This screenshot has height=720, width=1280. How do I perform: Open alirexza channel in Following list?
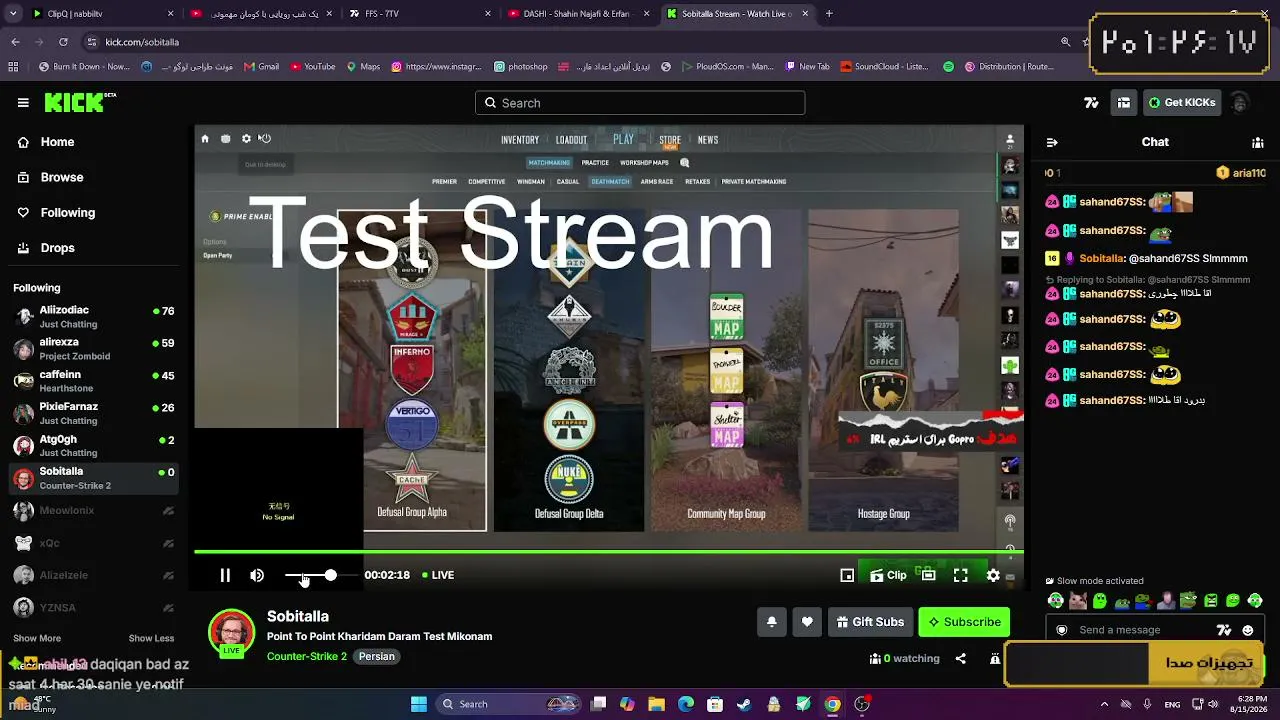(95, 349)
